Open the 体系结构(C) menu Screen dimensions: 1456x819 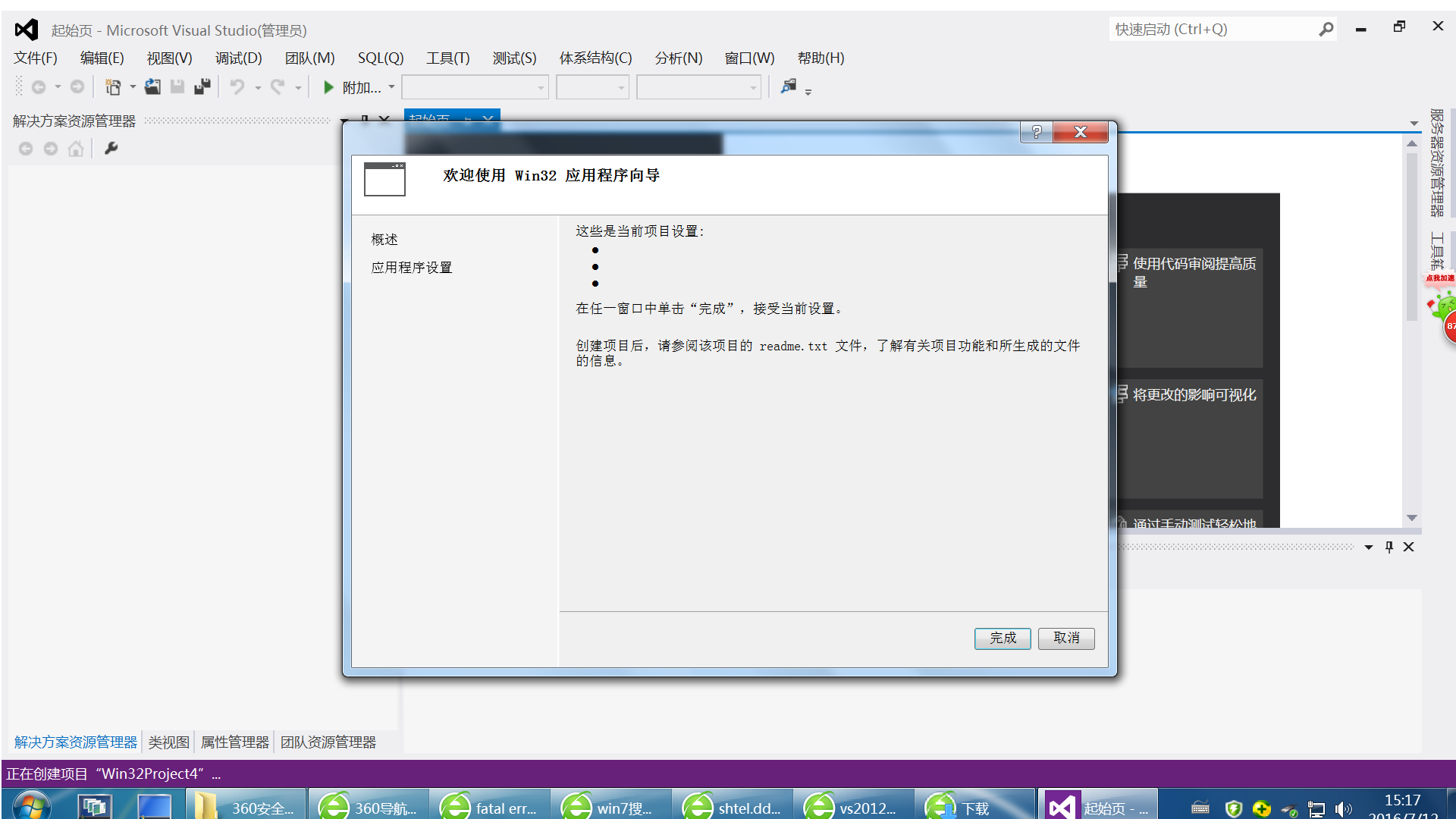[x=595, y=58]
